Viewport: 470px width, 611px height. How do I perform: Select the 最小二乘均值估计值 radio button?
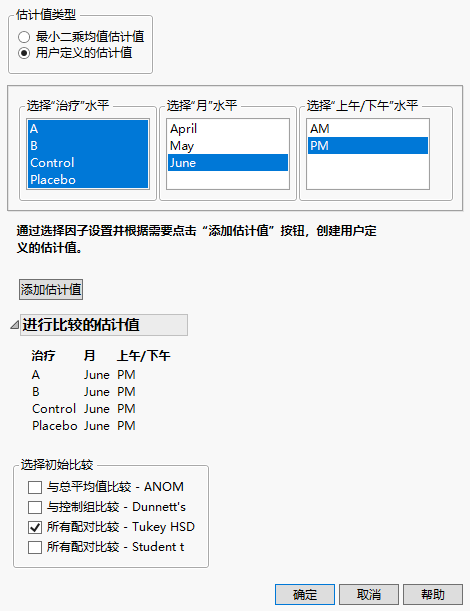click(x=24, y=37)
